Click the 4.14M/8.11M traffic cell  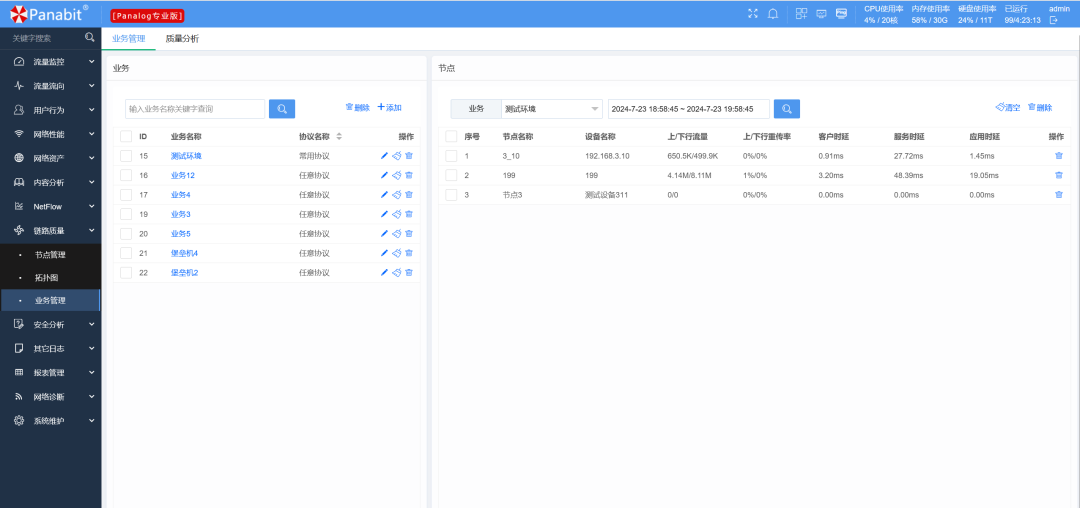(x=689, y=176)
